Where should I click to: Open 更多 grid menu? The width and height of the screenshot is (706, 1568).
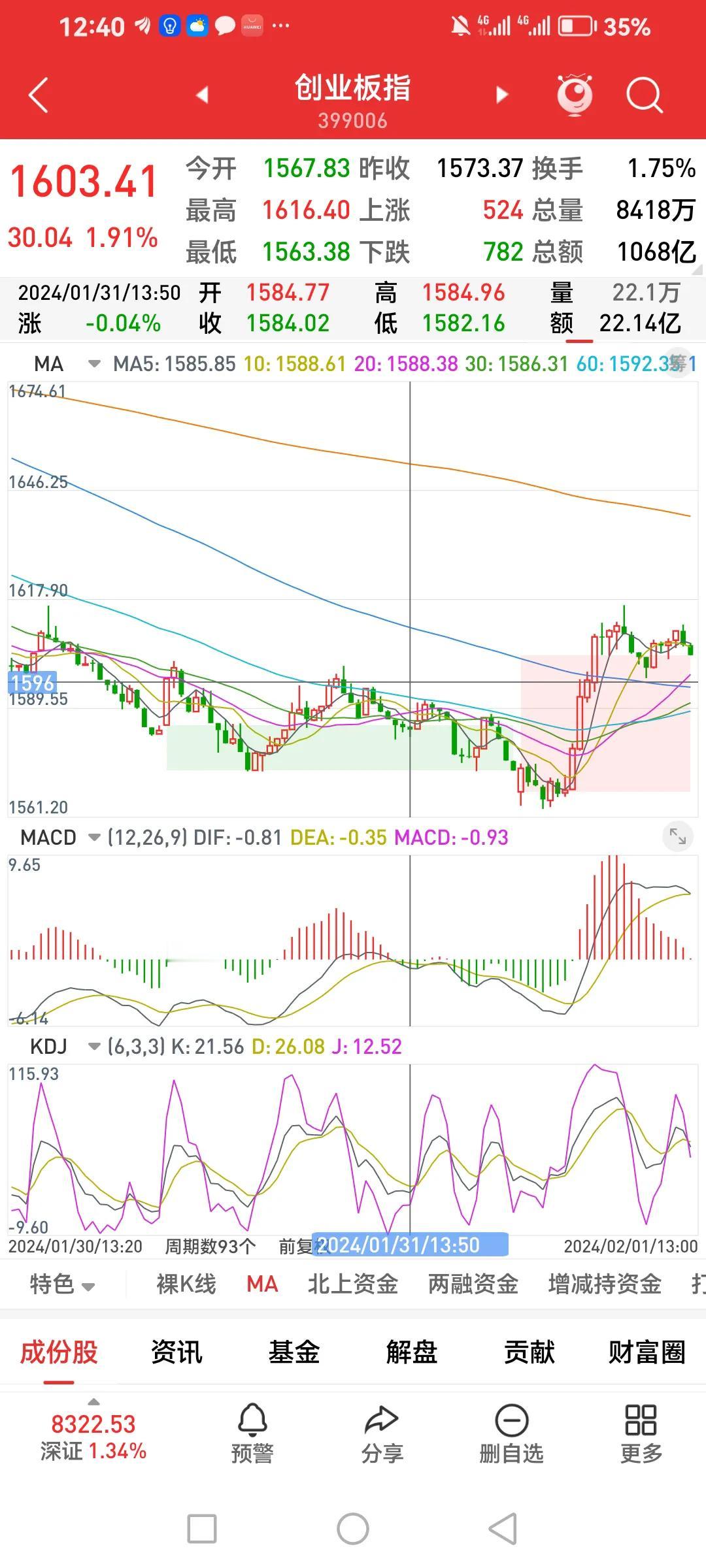[641, 1433]
